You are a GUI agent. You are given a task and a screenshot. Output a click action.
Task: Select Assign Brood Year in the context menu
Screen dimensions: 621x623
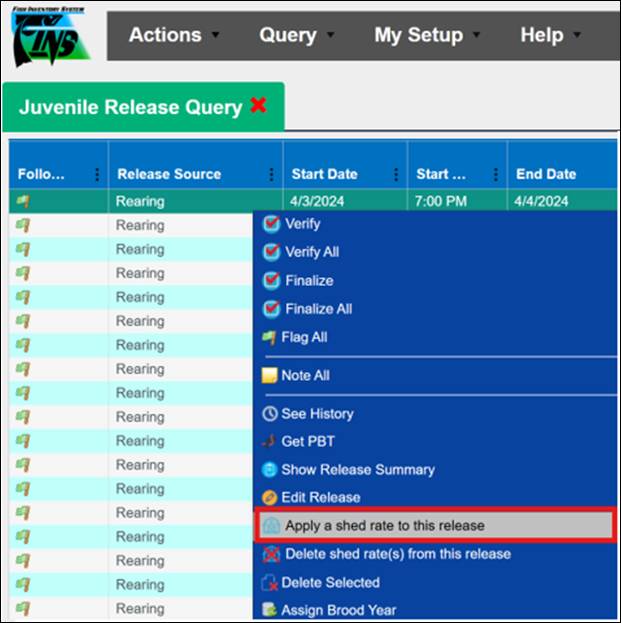(x=339, y=610)
